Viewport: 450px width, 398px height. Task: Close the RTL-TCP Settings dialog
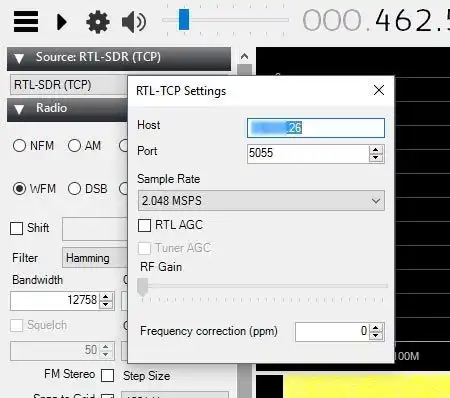(x=379, y=90)
